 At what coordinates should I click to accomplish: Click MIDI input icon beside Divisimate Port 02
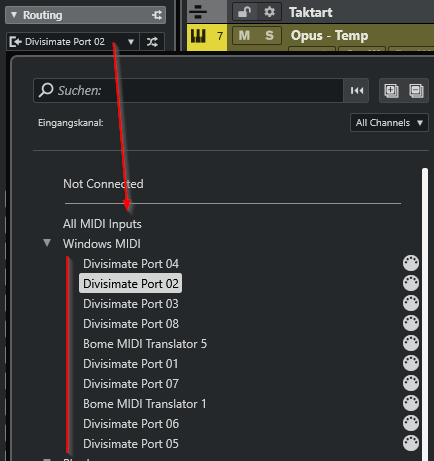point(15,42)
